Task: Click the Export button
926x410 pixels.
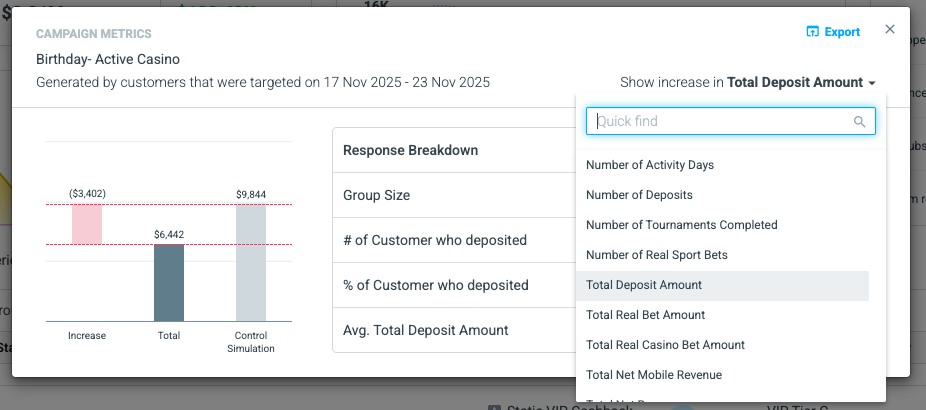Action: pos(833,32)
